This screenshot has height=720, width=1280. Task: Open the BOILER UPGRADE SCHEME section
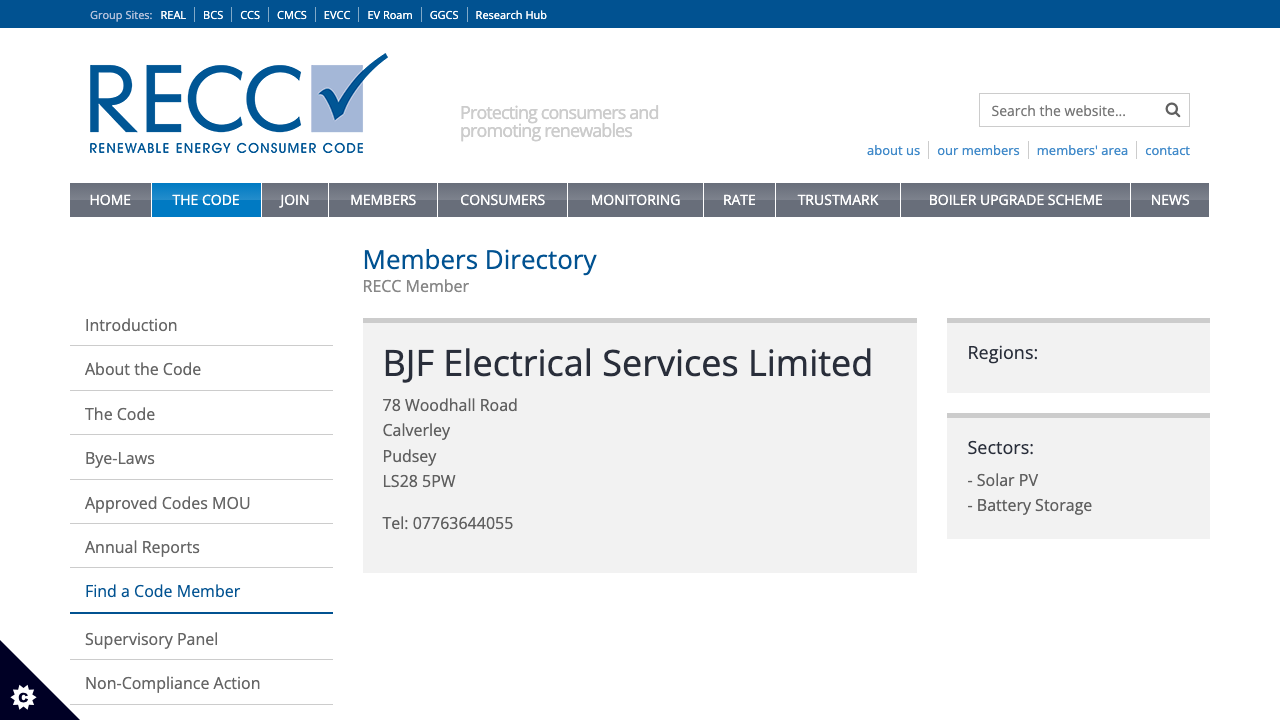tap(1014, 200)
